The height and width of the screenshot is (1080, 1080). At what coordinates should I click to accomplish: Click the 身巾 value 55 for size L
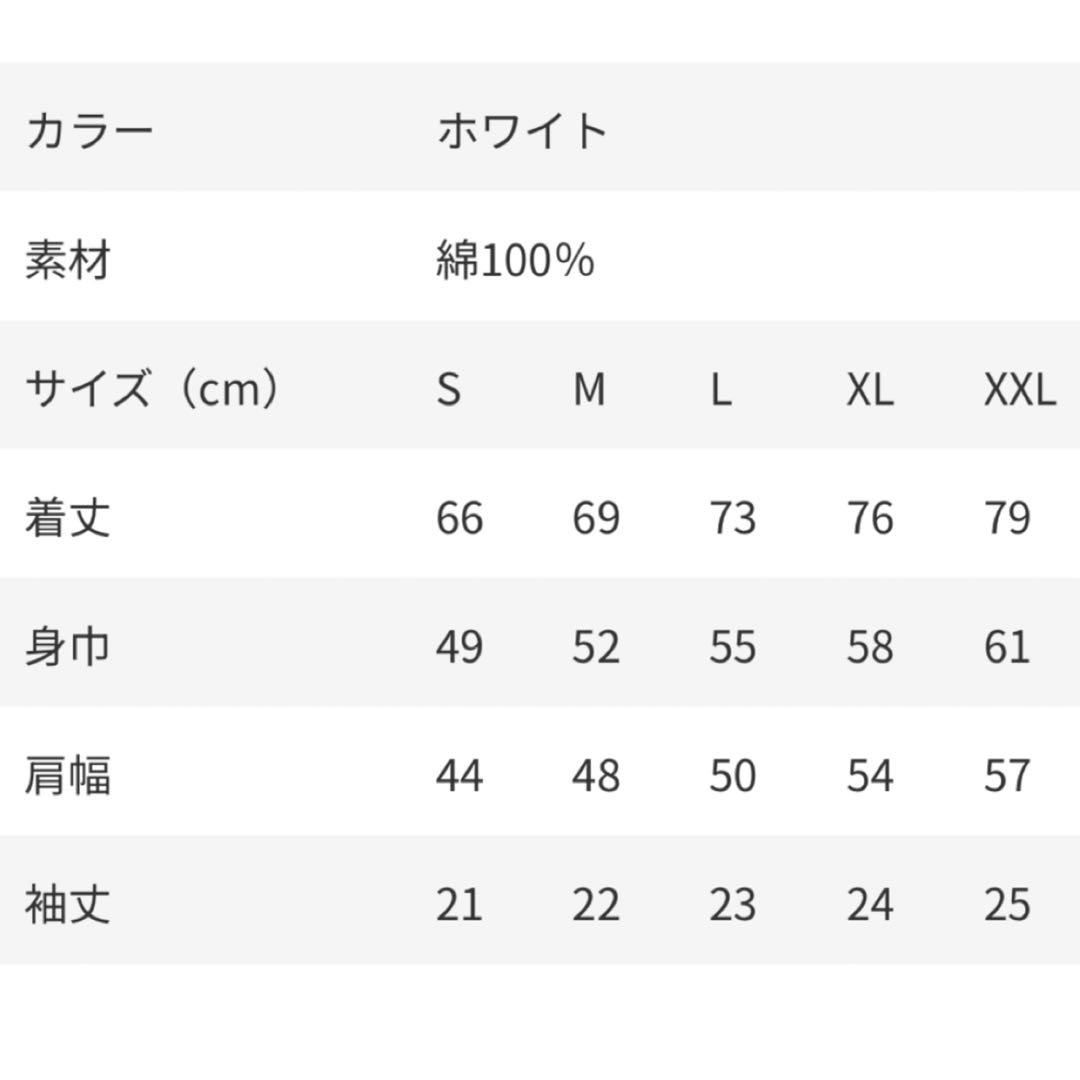point(732,648)
